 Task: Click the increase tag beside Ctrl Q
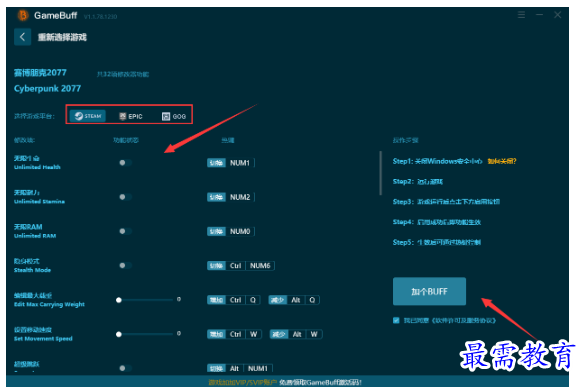point(216,300)
